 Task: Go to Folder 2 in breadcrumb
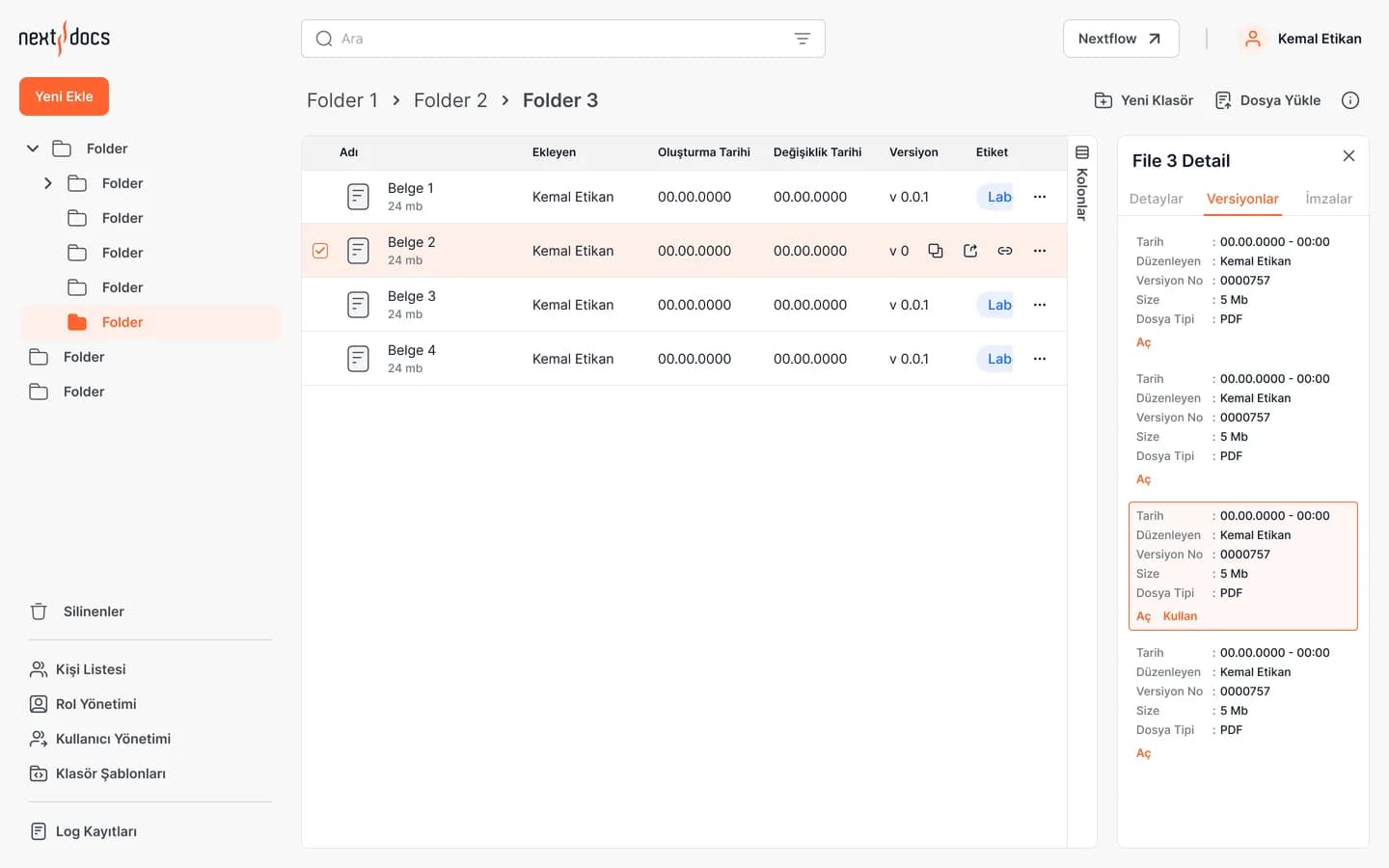tap(450, 100)
